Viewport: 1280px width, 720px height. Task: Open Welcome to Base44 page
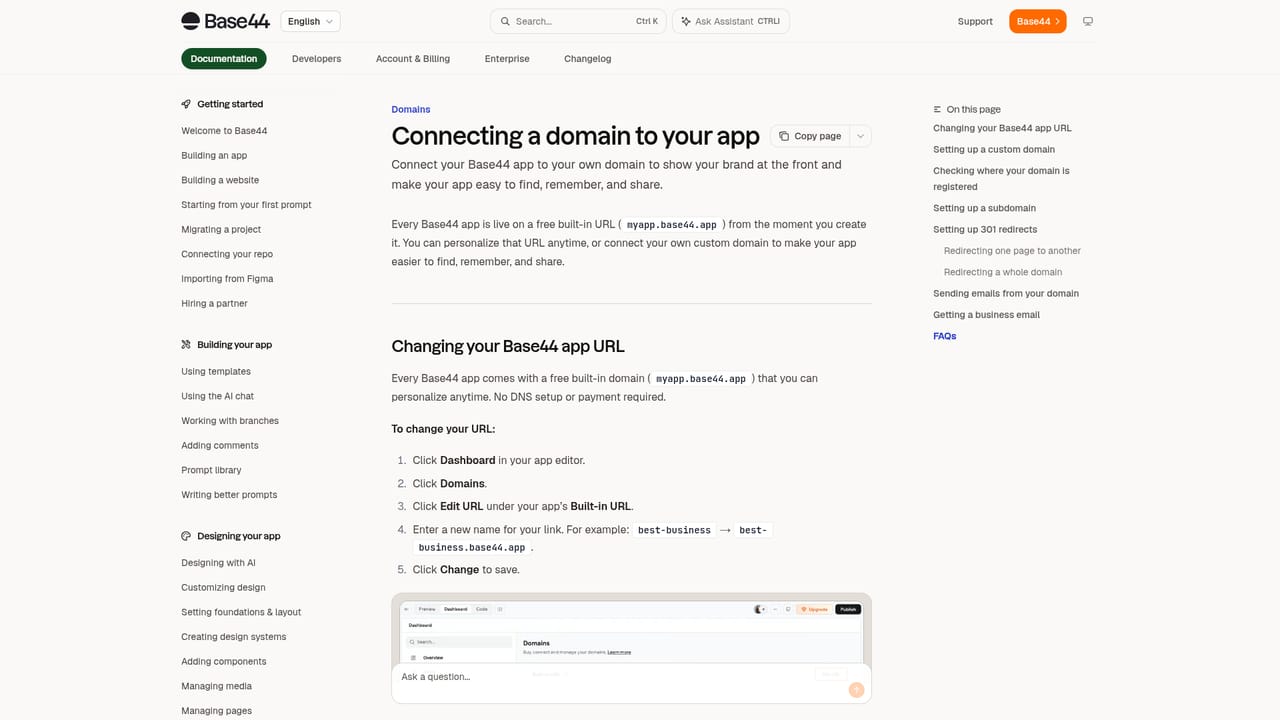pyautogui.click(x=224, y=131)
